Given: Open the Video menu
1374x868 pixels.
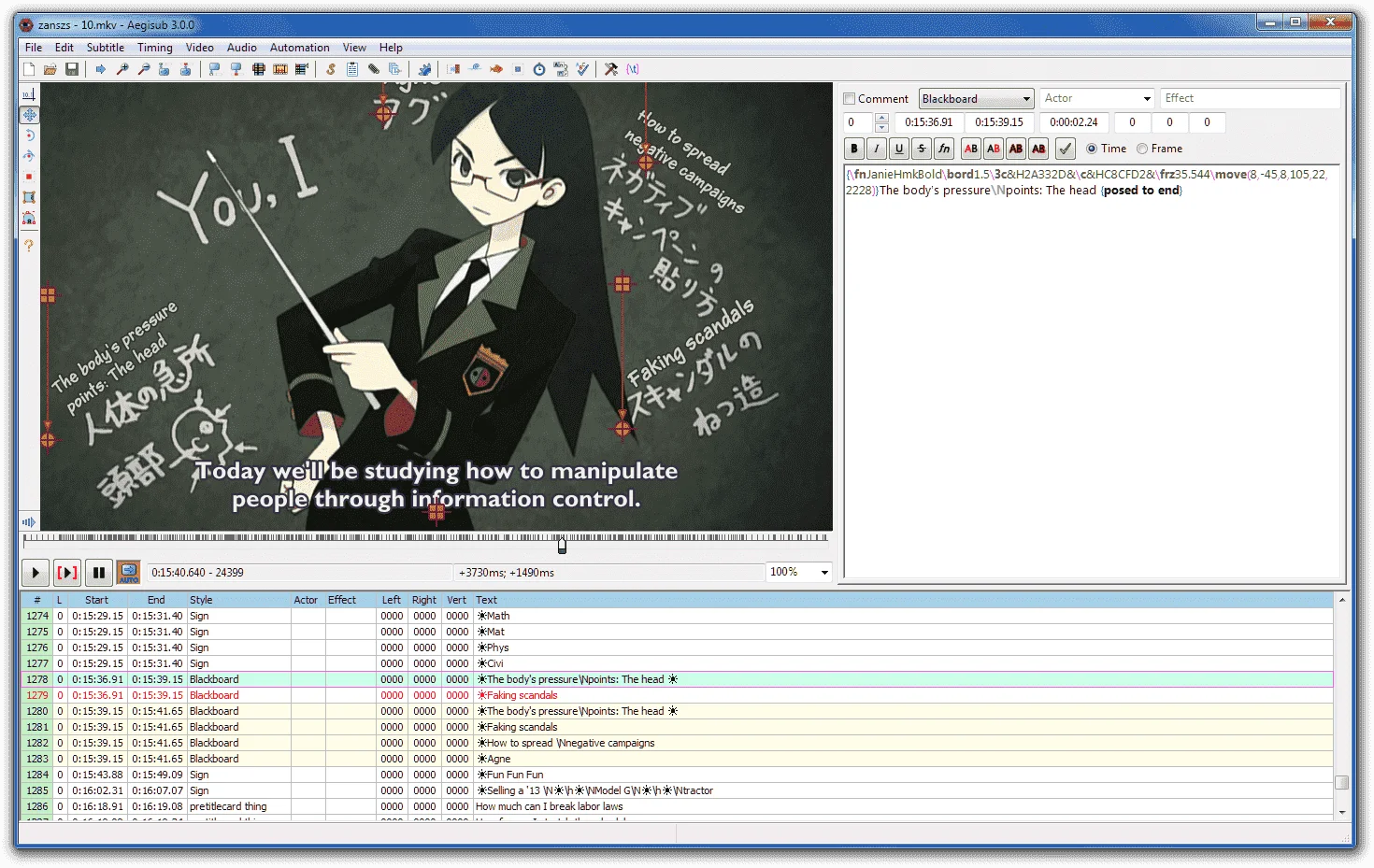Looking at the screenshot, I should pos(200,48).
